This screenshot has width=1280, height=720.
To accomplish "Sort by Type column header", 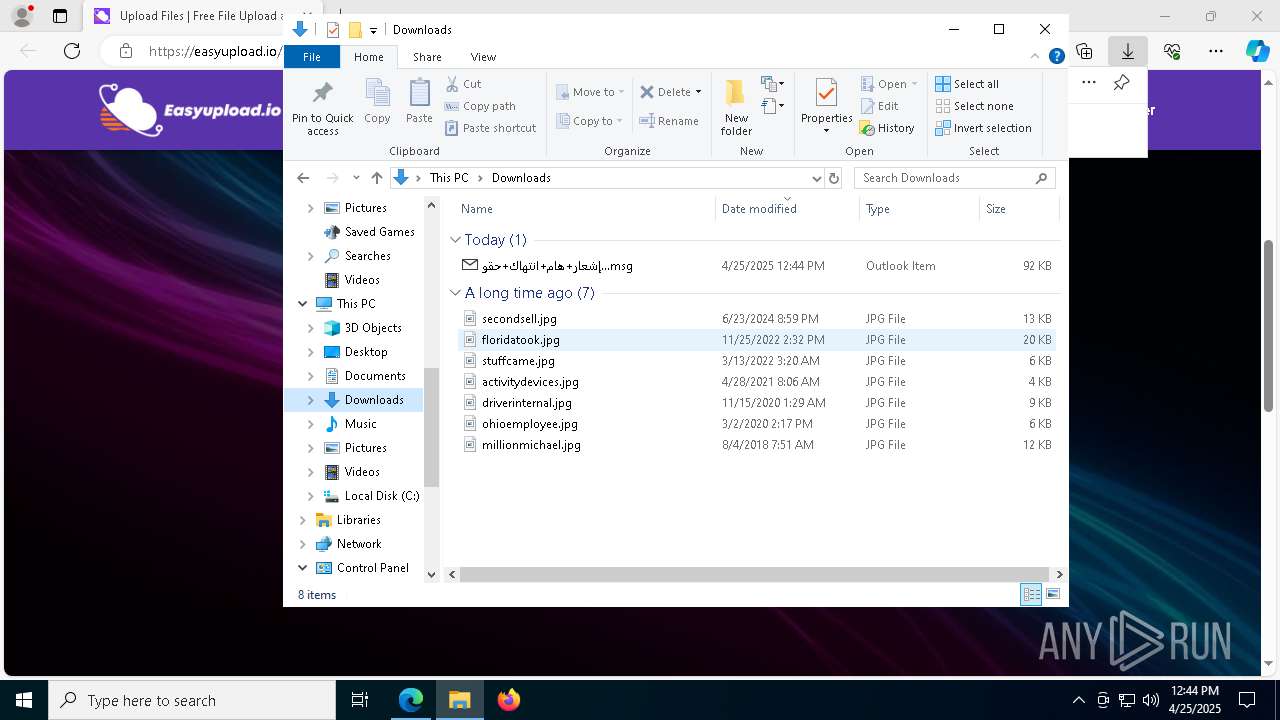I will [919, 209].
